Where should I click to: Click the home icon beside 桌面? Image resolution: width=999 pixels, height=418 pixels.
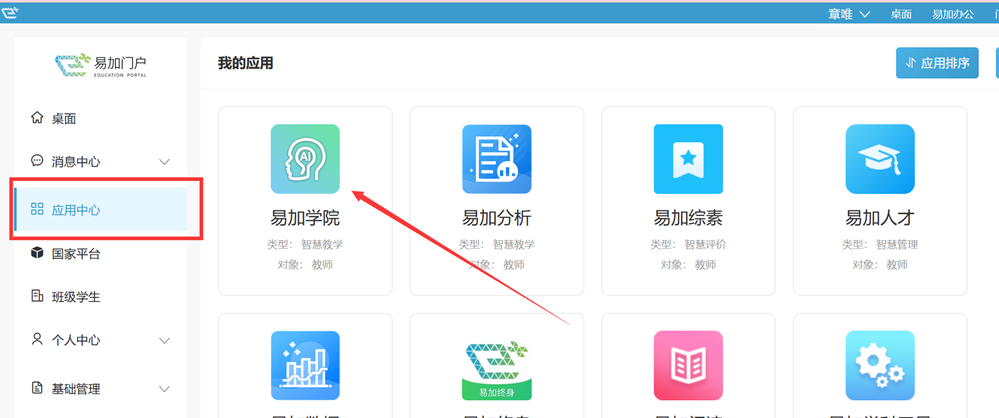37,118
